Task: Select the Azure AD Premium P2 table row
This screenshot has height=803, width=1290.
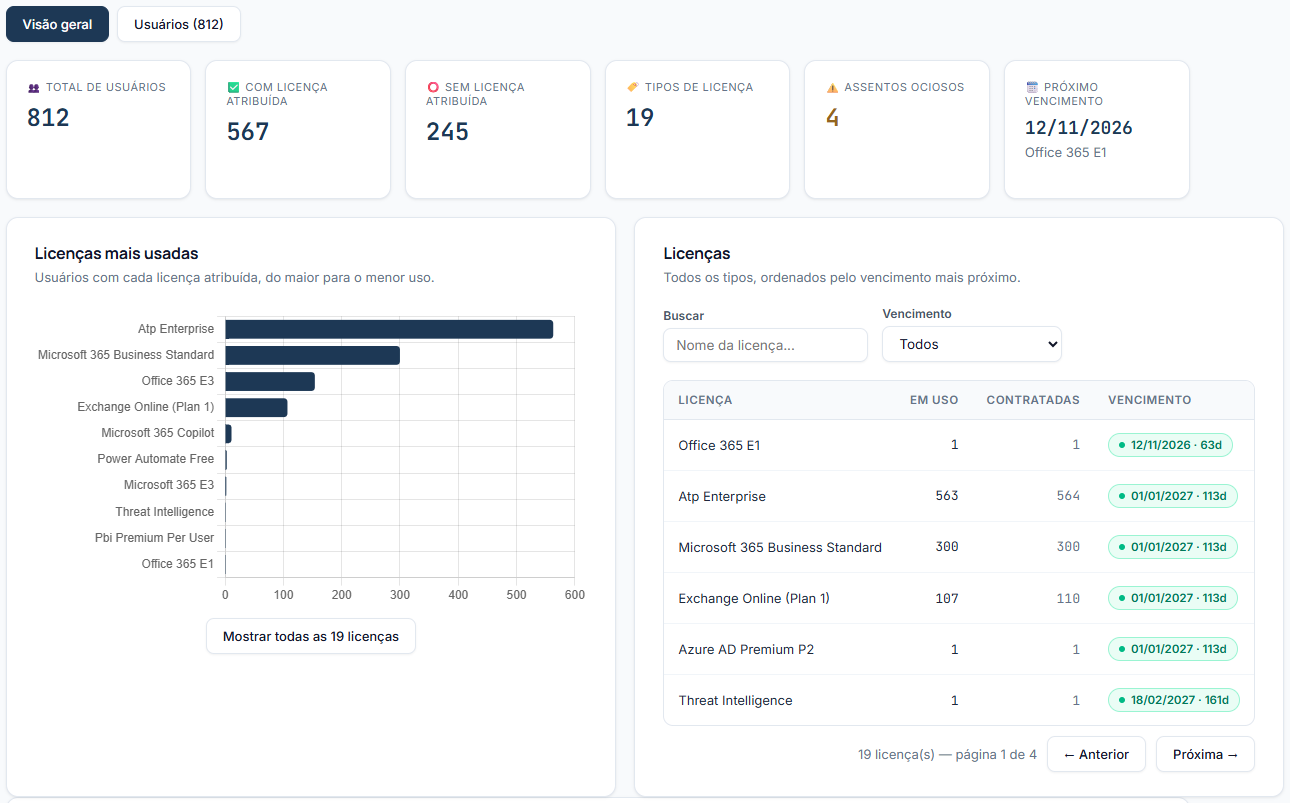Action: coord(959,649)
